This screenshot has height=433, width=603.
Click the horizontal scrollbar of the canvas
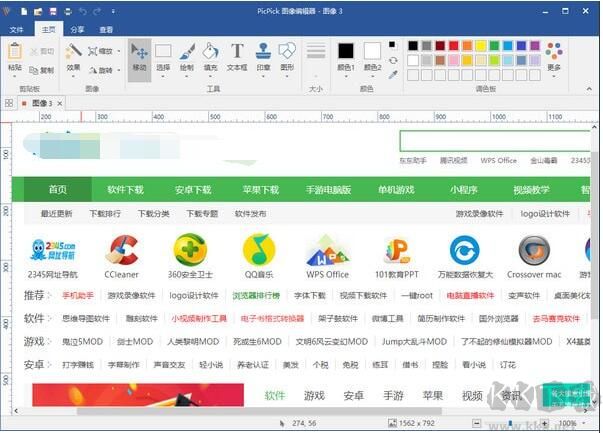(x=260, y=411)
